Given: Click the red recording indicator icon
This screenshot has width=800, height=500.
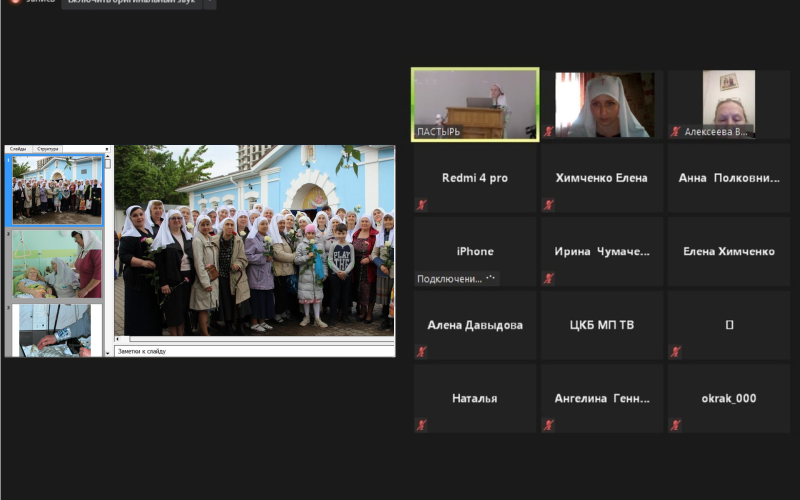Looking at the screenshot, I should point(15,2).
